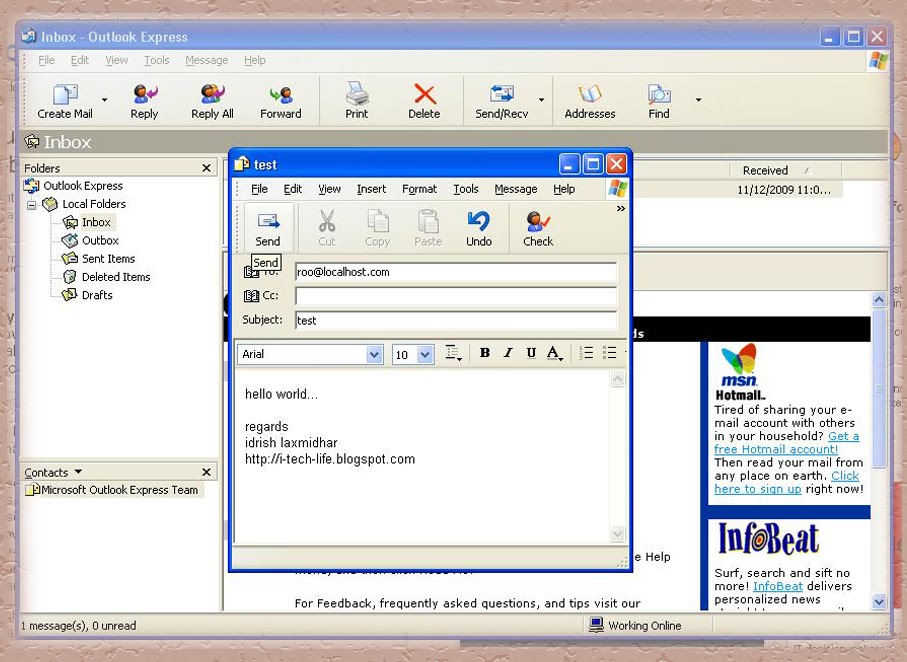Image resolution: width=907 pixels, height=662 pixels.
Task: Select message received 11/12/2009
Action: [x=784, y=190]
